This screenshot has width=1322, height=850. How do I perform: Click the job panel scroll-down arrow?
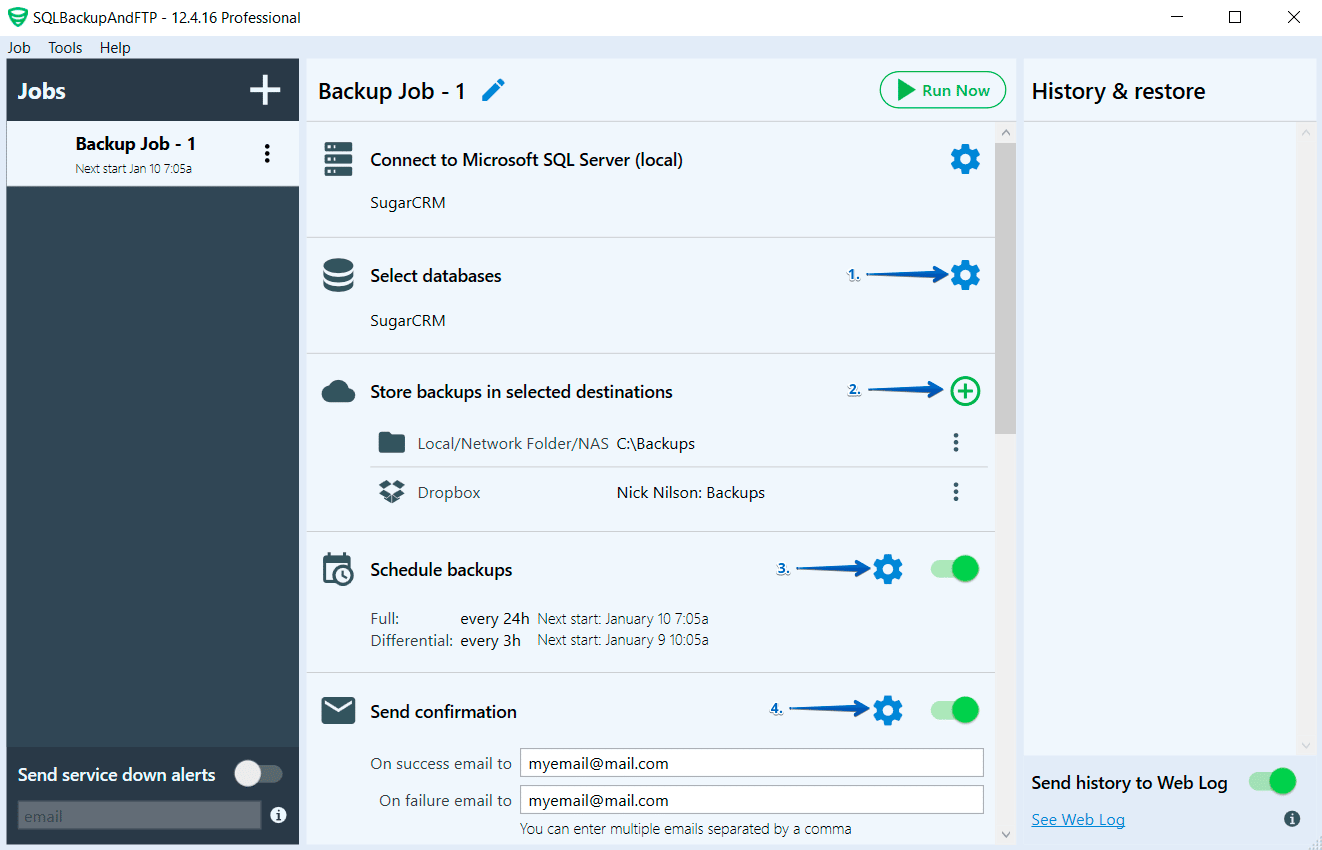point(1006,833)
